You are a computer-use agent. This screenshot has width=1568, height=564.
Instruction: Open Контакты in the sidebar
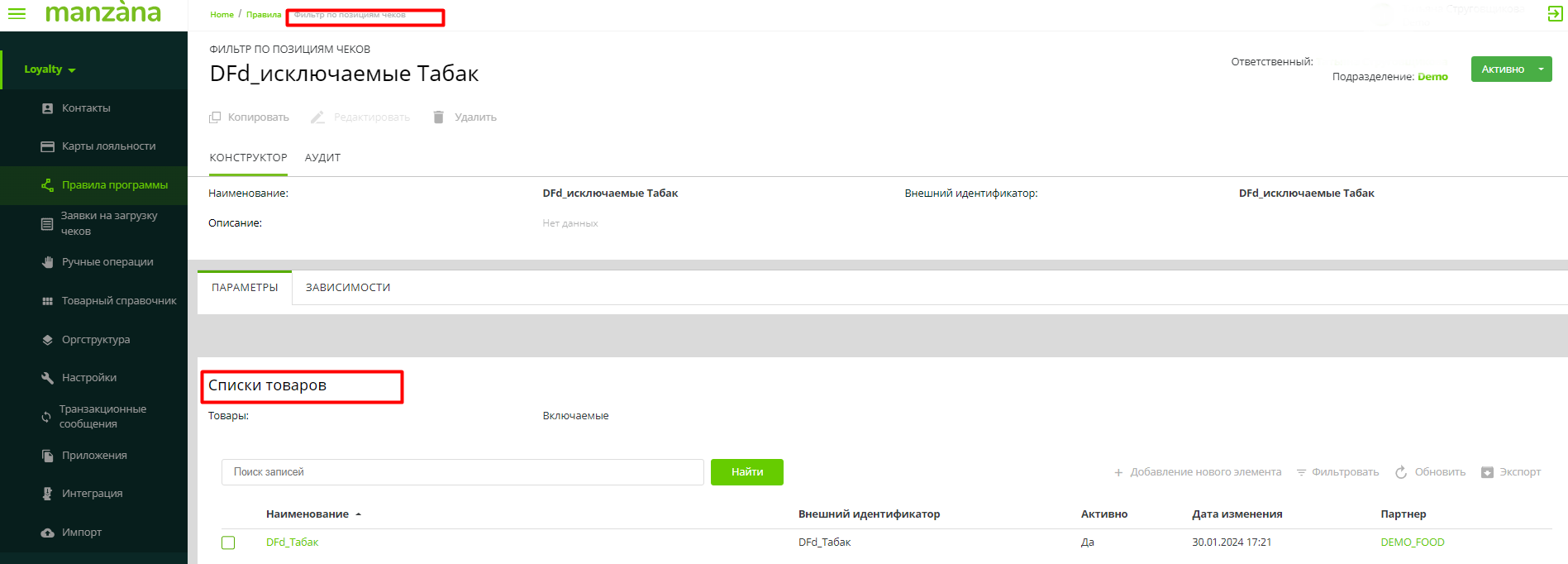pyautogui.click(x=86, y=108)
